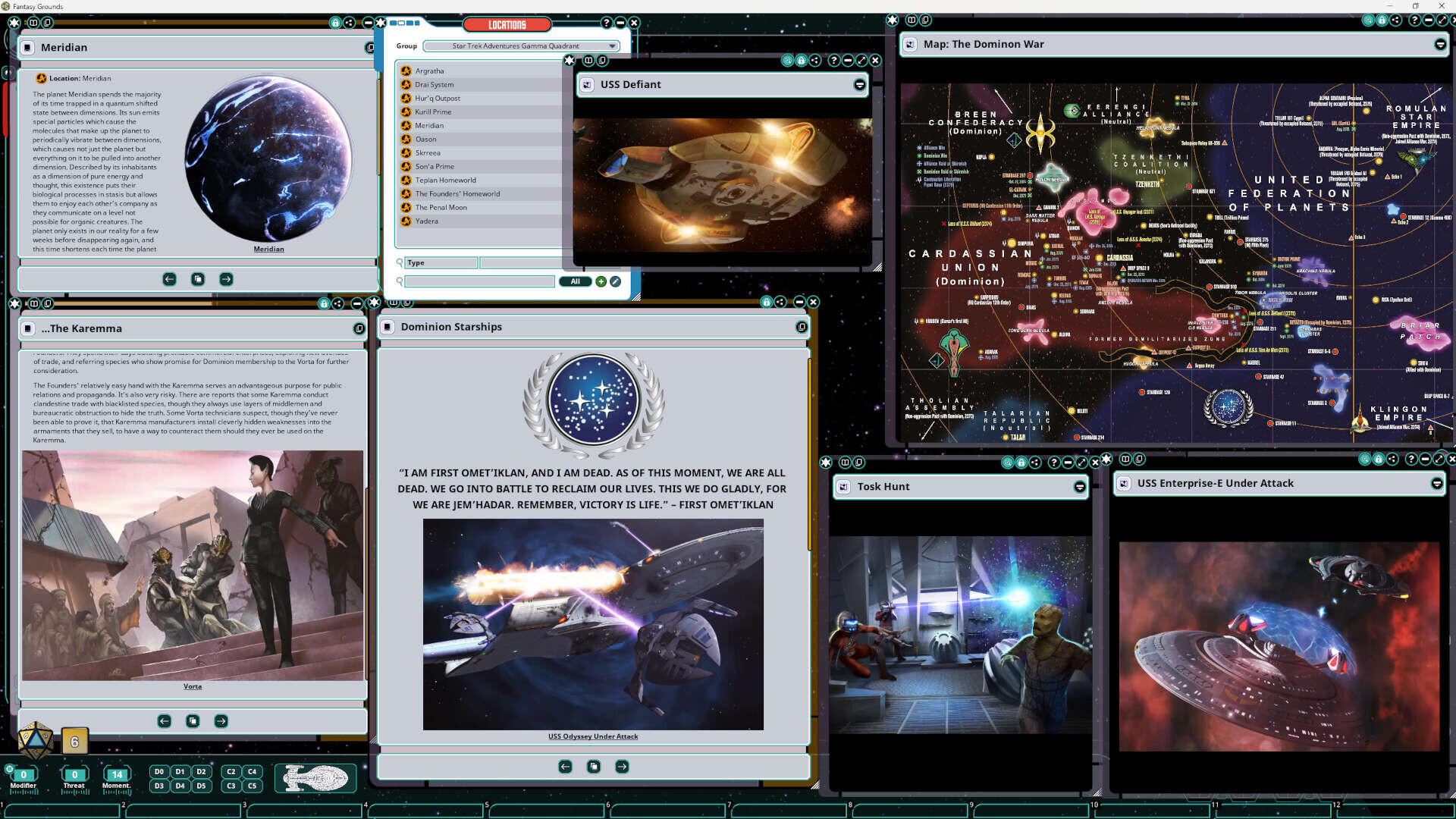The width and height of the screenshot is (1456, 819).
Task: Lock the Meridian record window
Action: tap(336, 24)
